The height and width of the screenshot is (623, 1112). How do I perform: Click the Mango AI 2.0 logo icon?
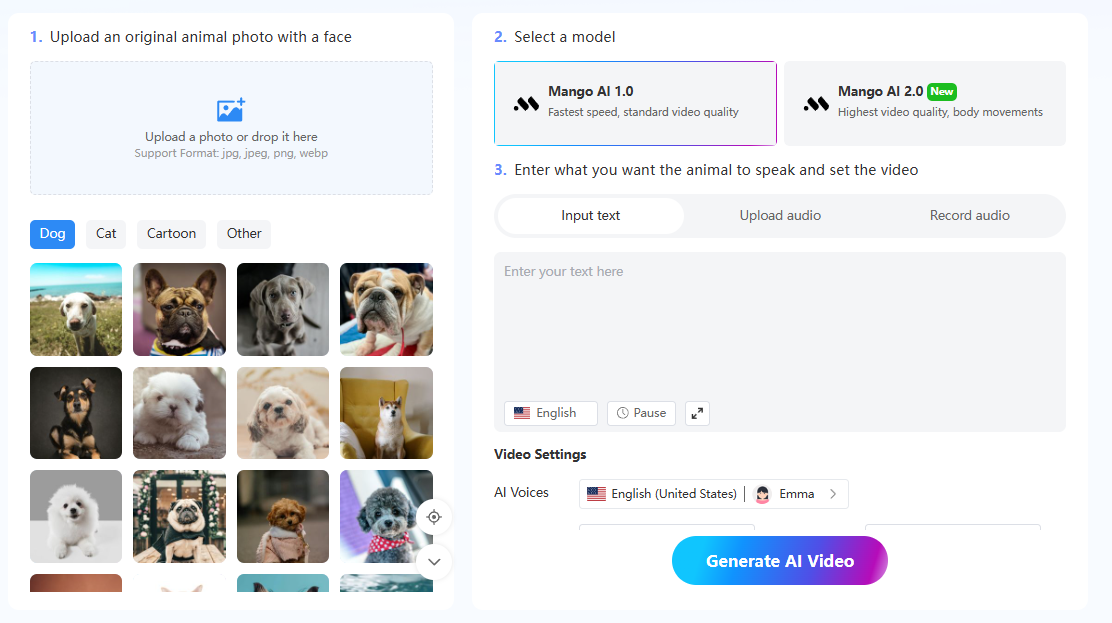click(816, 104)
